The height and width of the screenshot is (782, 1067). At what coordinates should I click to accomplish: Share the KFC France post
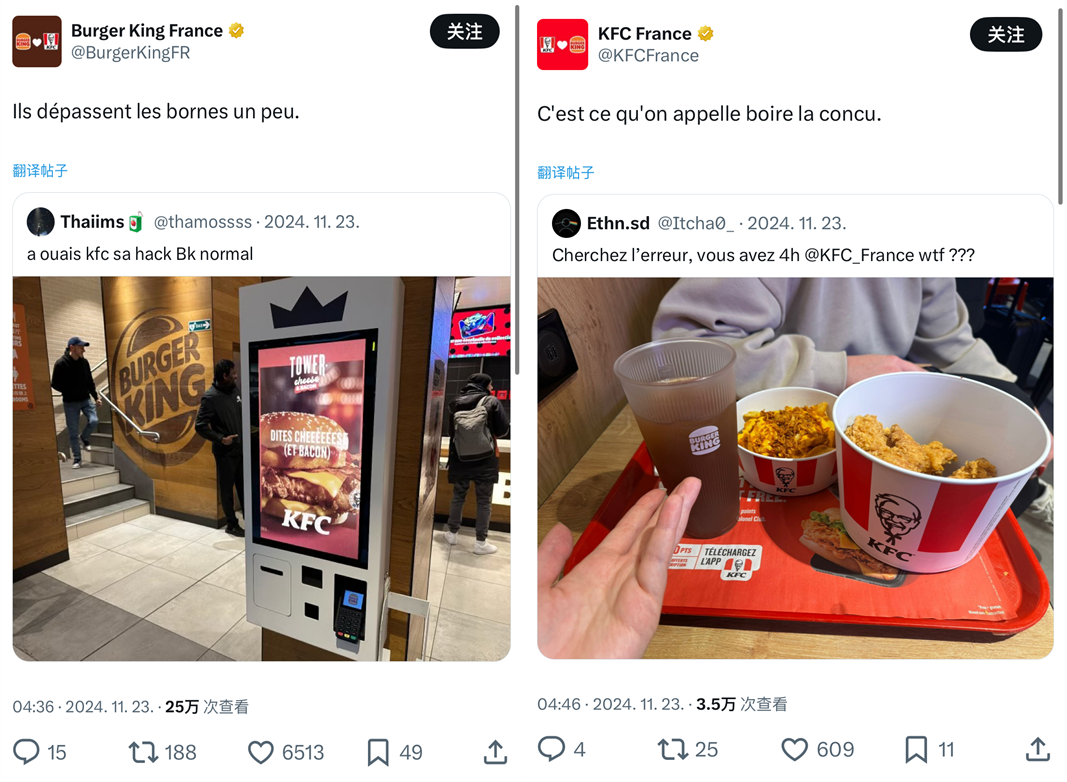(1037, 749)
